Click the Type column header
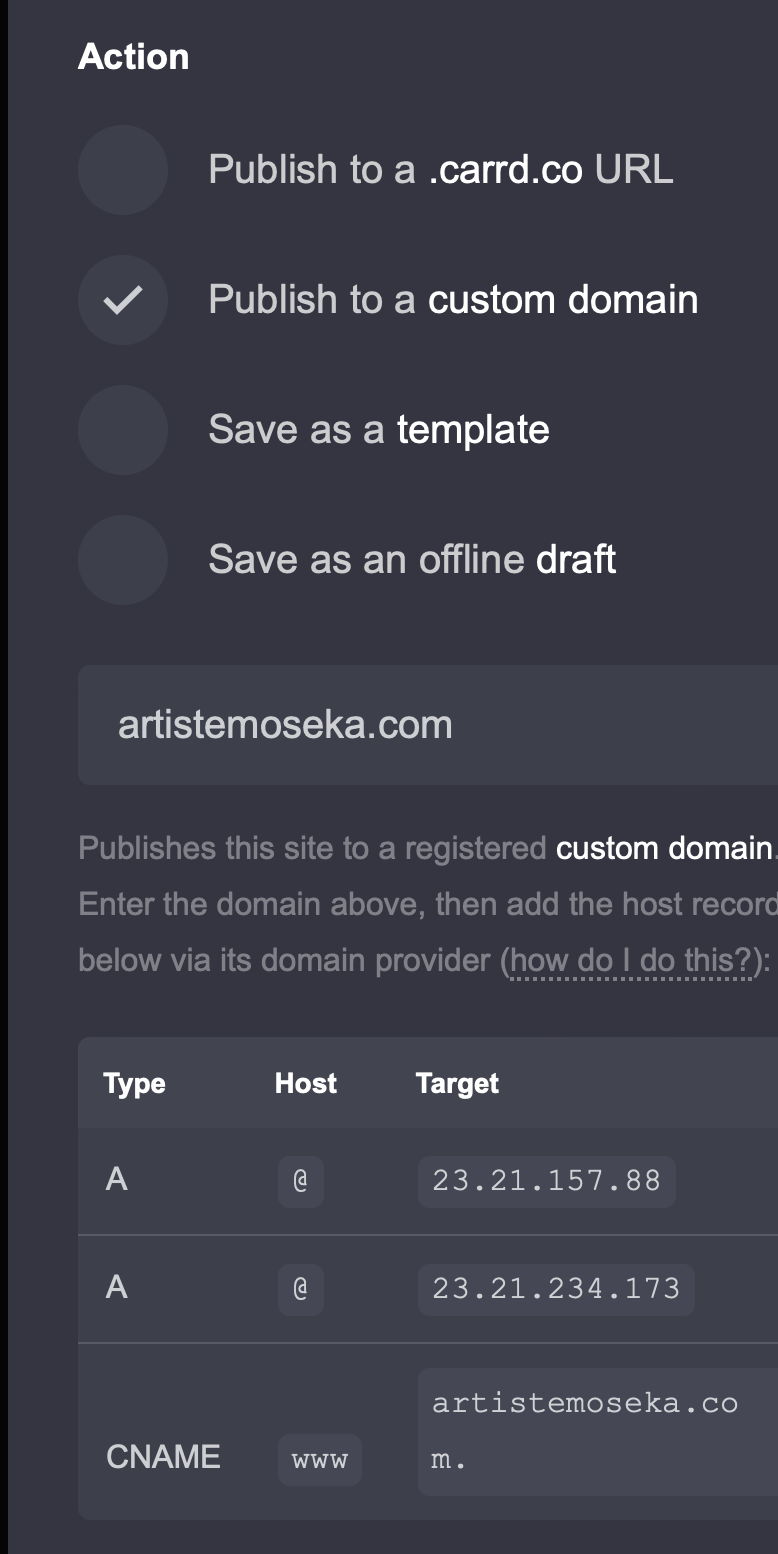The height and width of the screenshot is (1554, 778). click(x=134, y=1083)
